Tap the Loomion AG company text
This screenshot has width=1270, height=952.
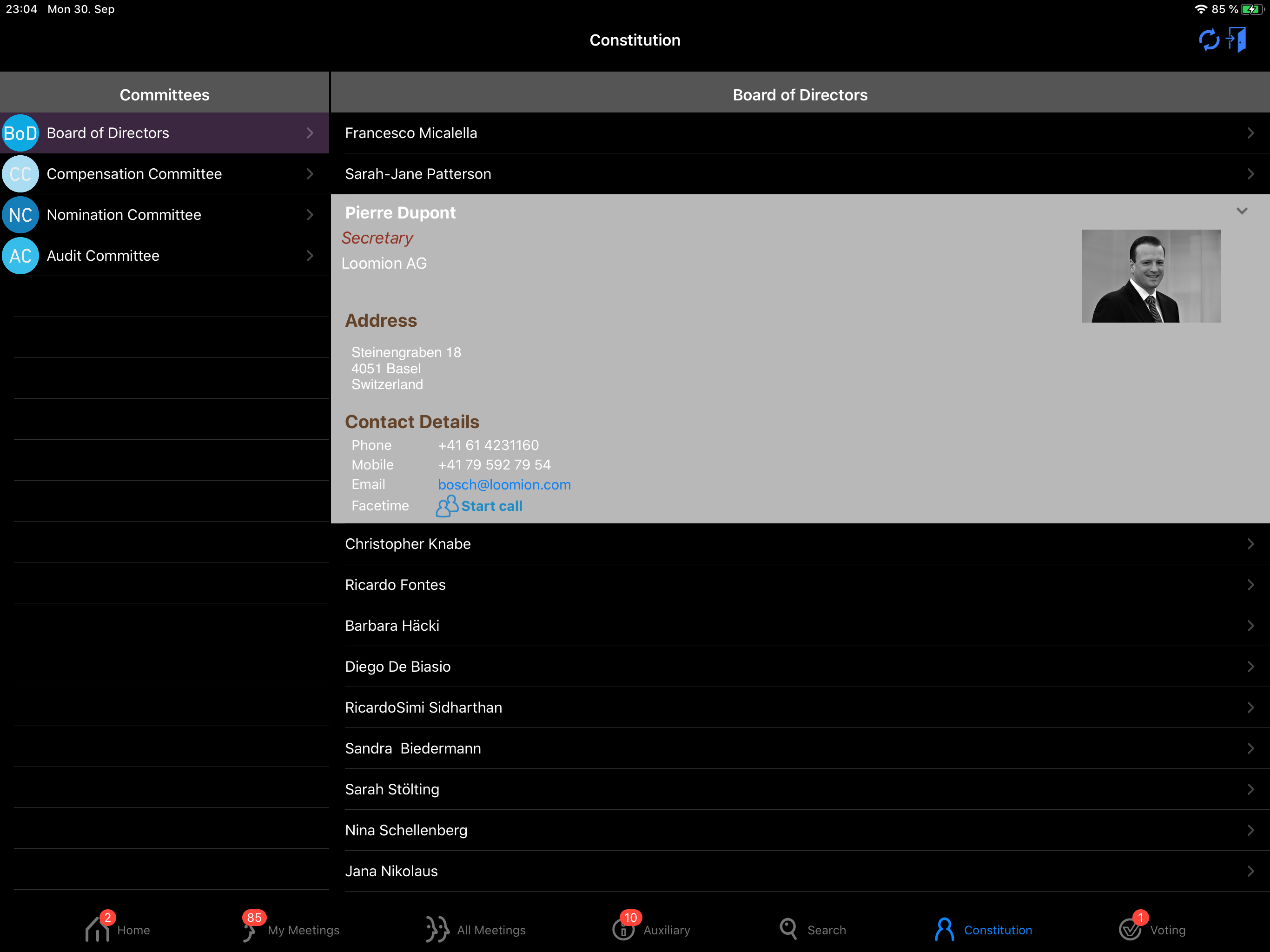(384, 264)
